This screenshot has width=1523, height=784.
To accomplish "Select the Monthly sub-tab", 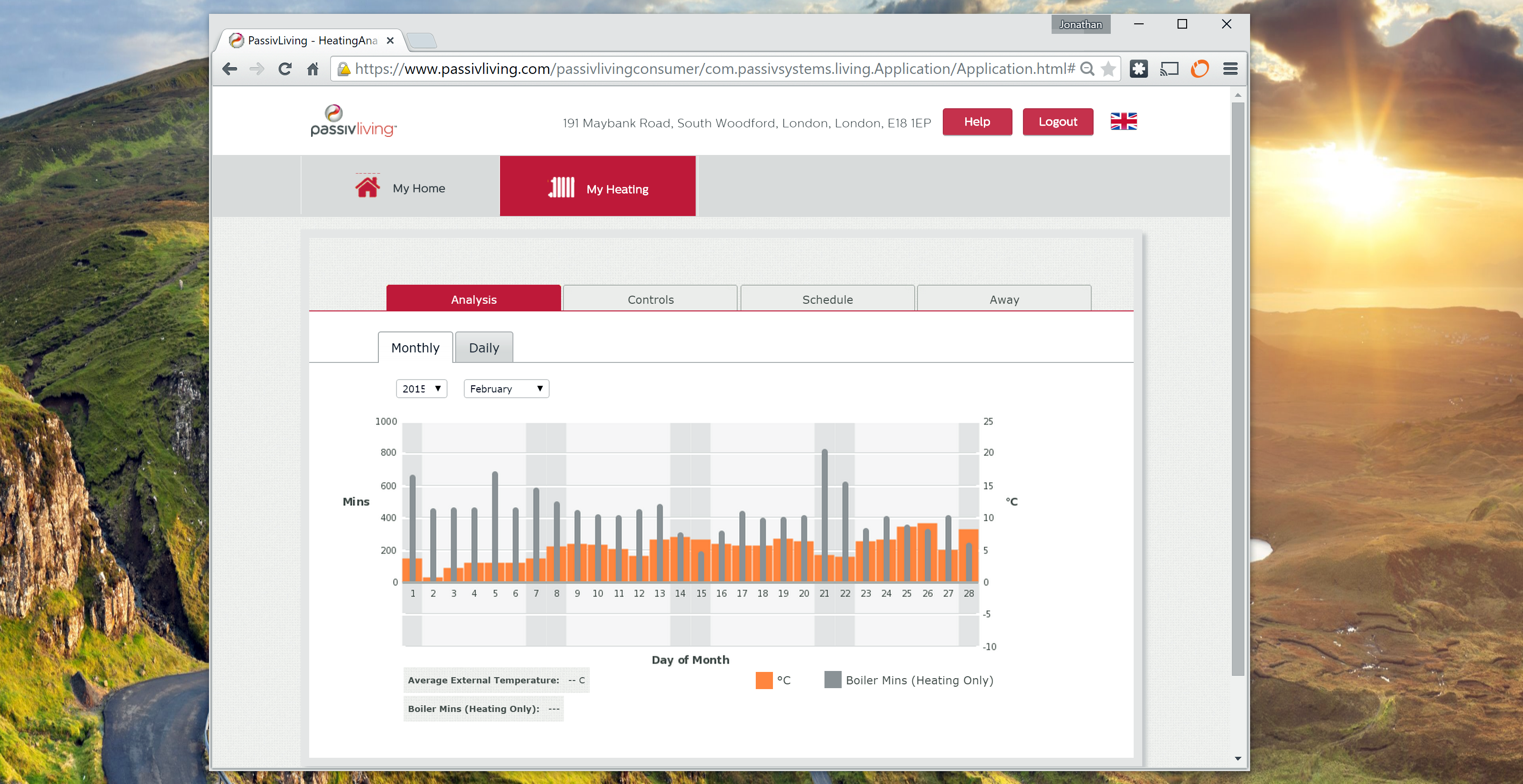I will tap(416, 347).
